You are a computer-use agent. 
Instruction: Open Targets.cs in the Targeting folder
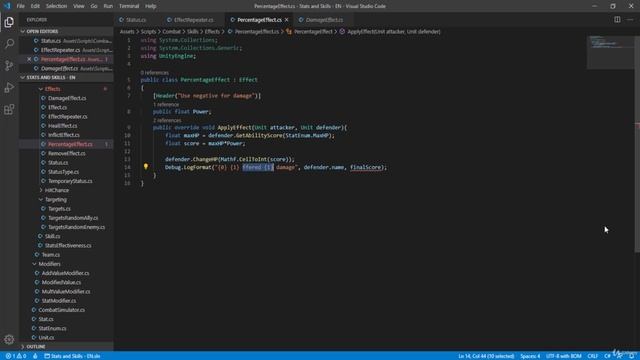[x=59, y=209]
